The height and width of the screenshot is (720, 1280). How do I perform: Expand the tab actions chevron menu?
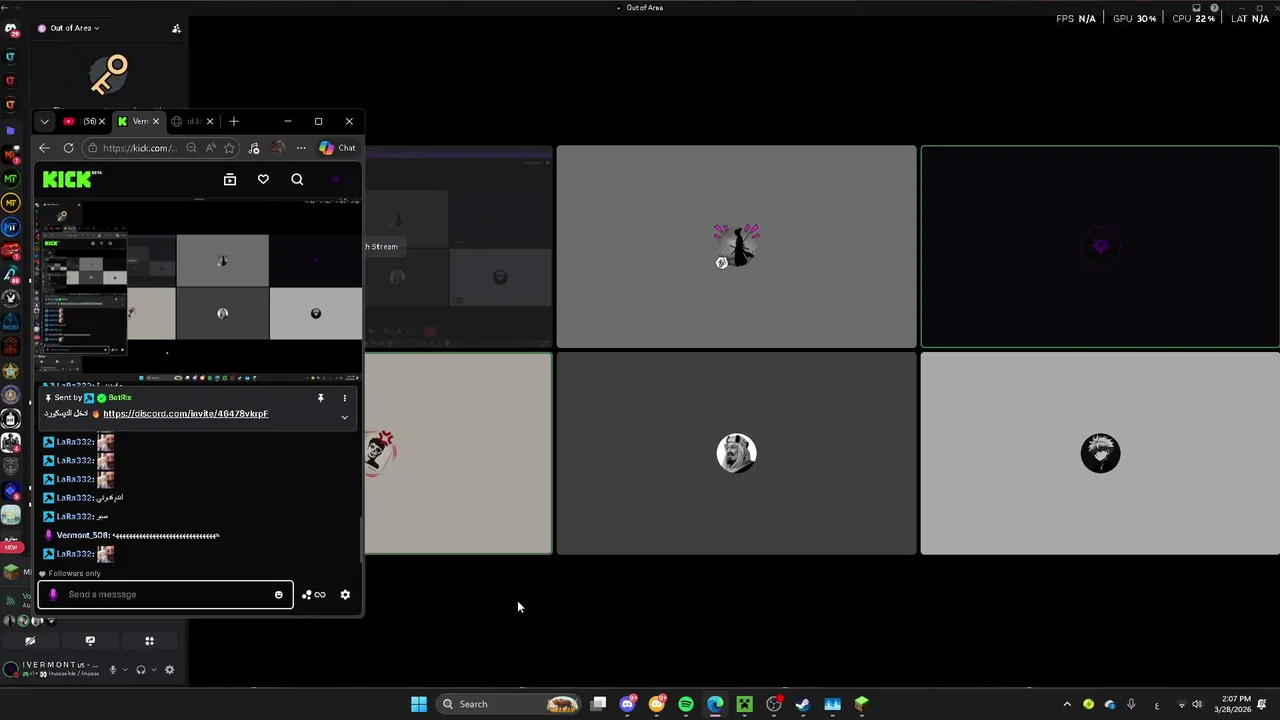pyautogui.click(x=44, y=121)
